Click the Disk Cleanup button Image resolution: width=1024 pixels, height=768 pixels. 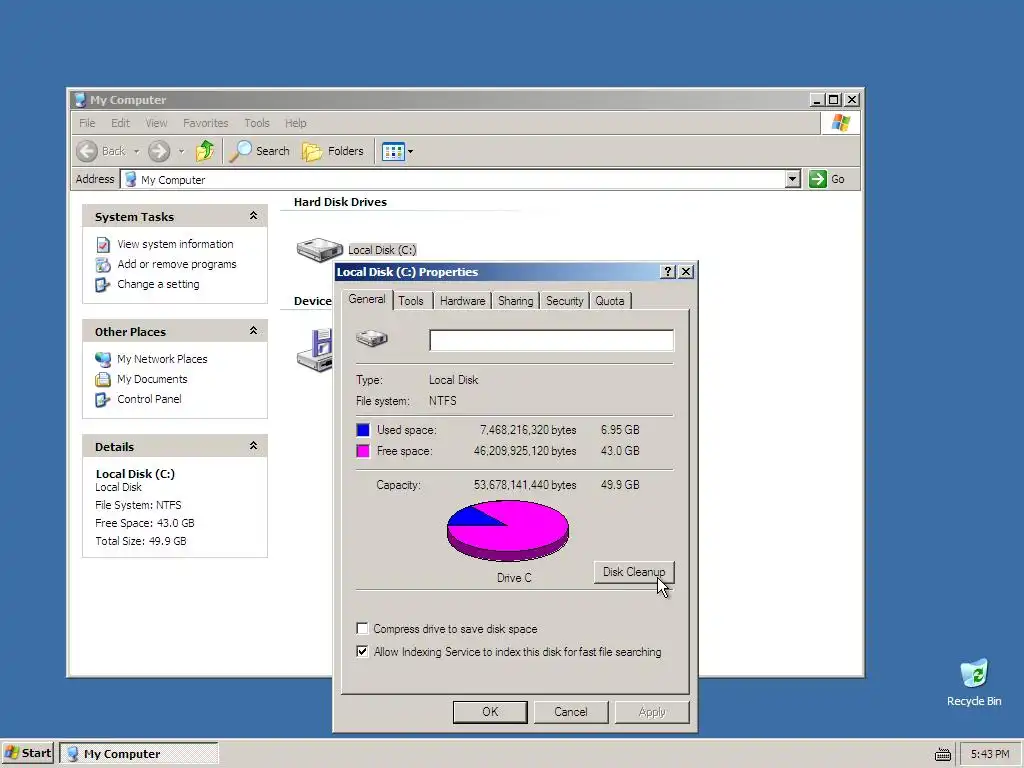pos(633,571)
